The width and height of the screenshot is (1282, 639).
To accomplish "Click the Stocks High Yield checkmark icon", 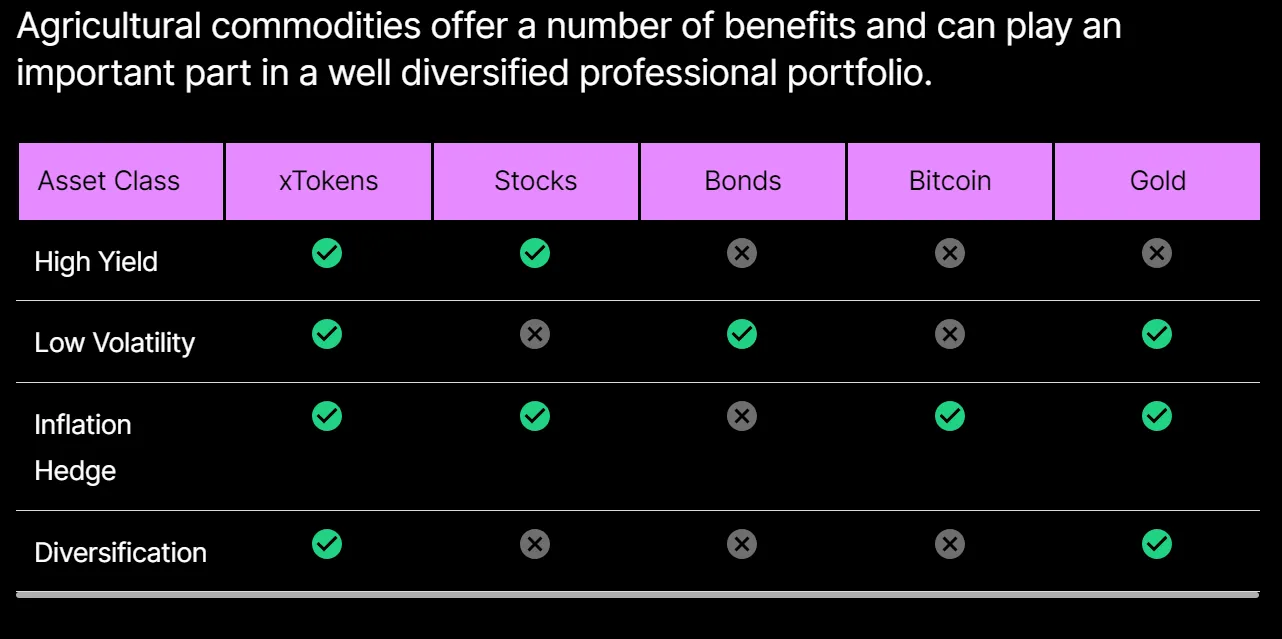I will pyautogui.click(x=535, y=253).
